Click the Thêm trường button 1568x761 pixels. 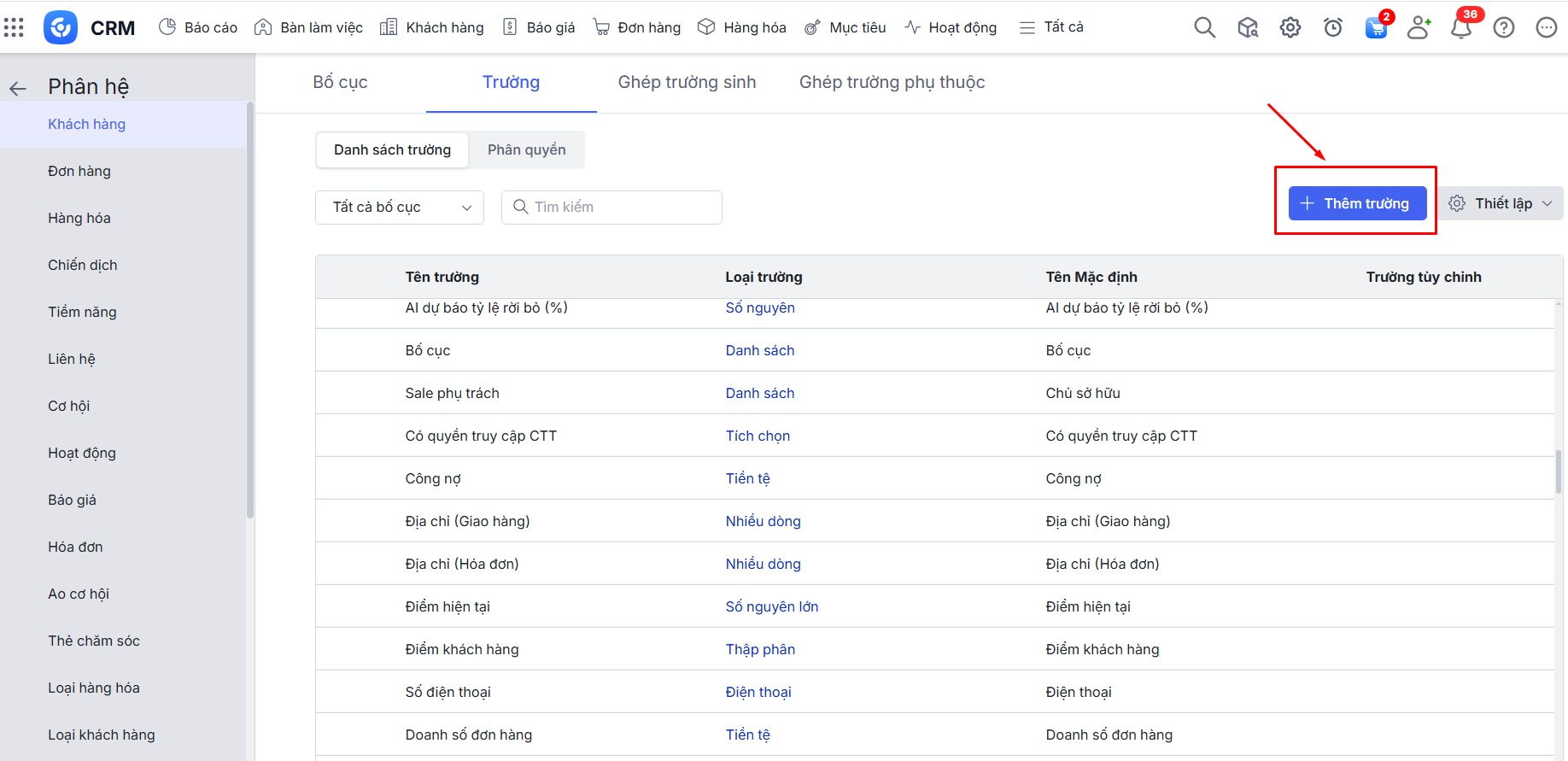coord(1356,203)
